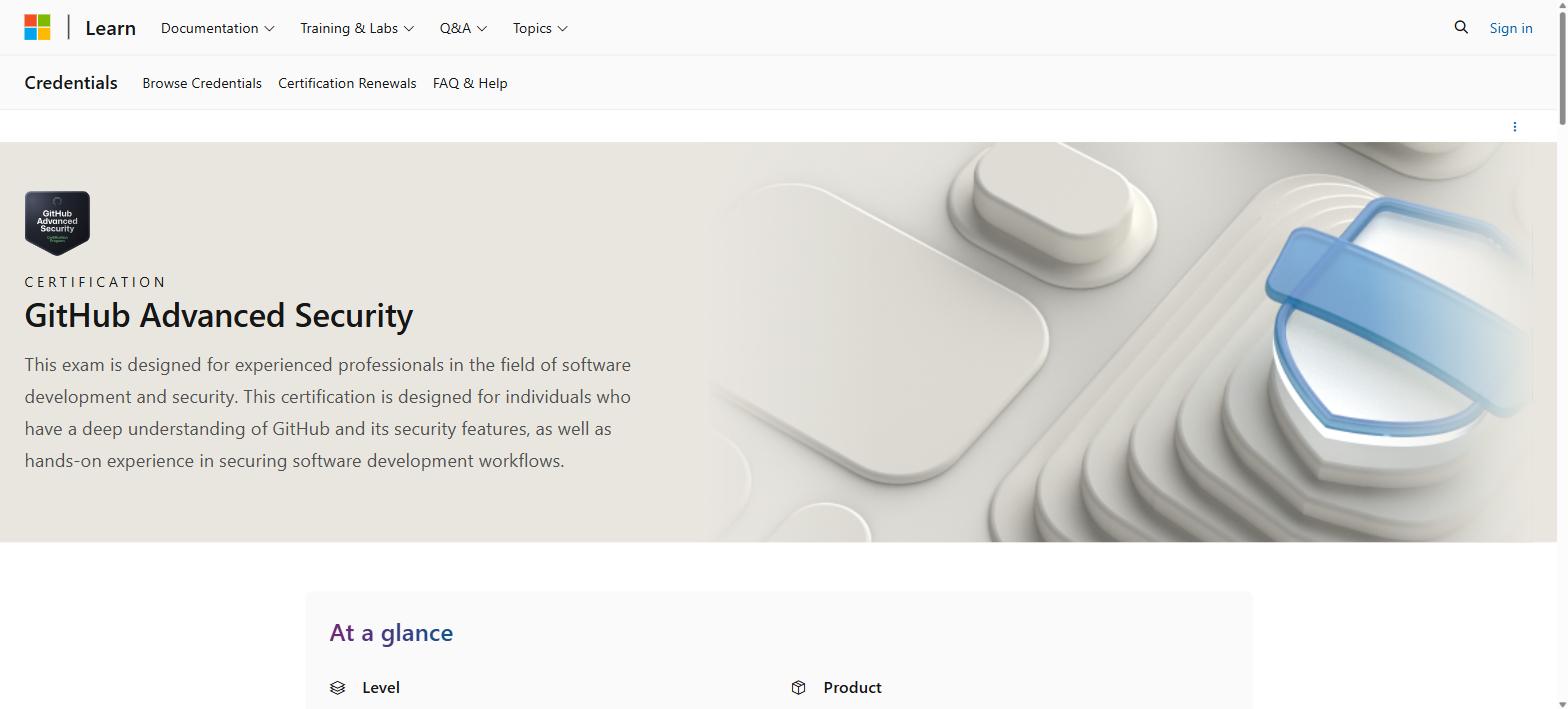Click the At a glance heading

click(x=391, y=633)
